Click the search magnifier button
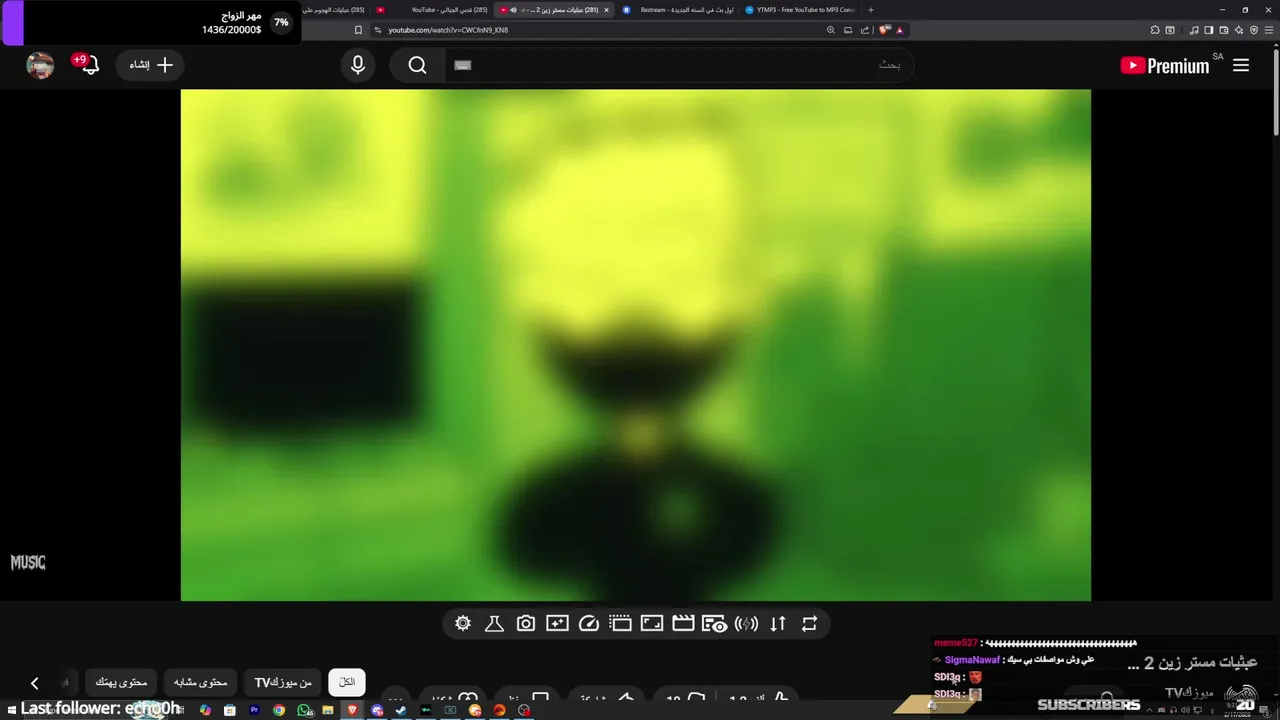This screenshot has width=1280, height=720. 417,65
